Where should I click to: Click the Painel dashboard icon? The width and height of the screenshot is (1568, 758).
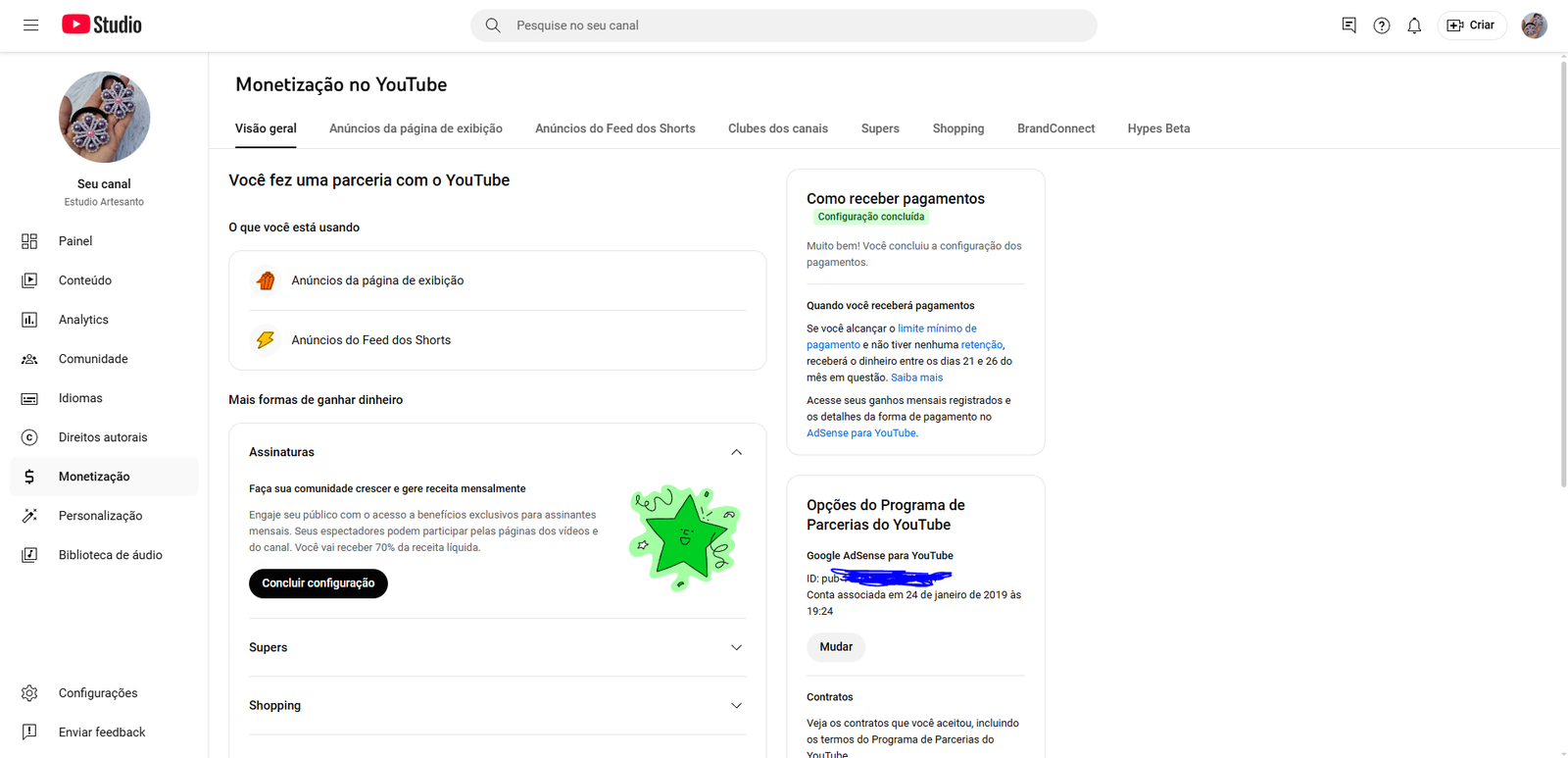[x=29, y=241]
